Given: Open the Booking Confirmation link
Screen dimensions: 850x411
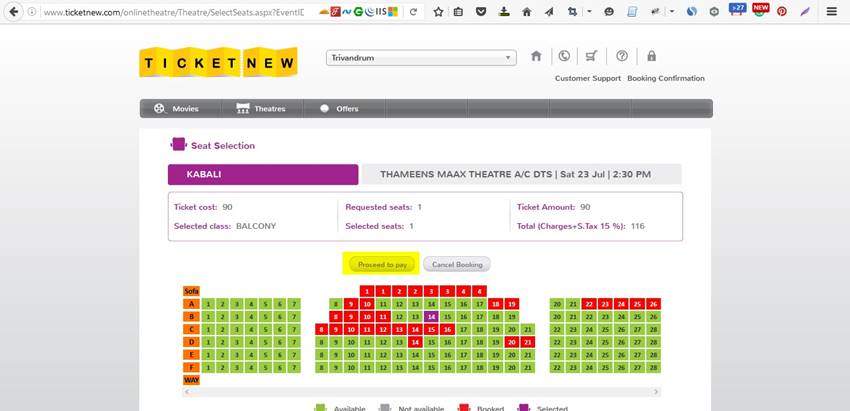Looking at the screenshot, I should 666,78.
